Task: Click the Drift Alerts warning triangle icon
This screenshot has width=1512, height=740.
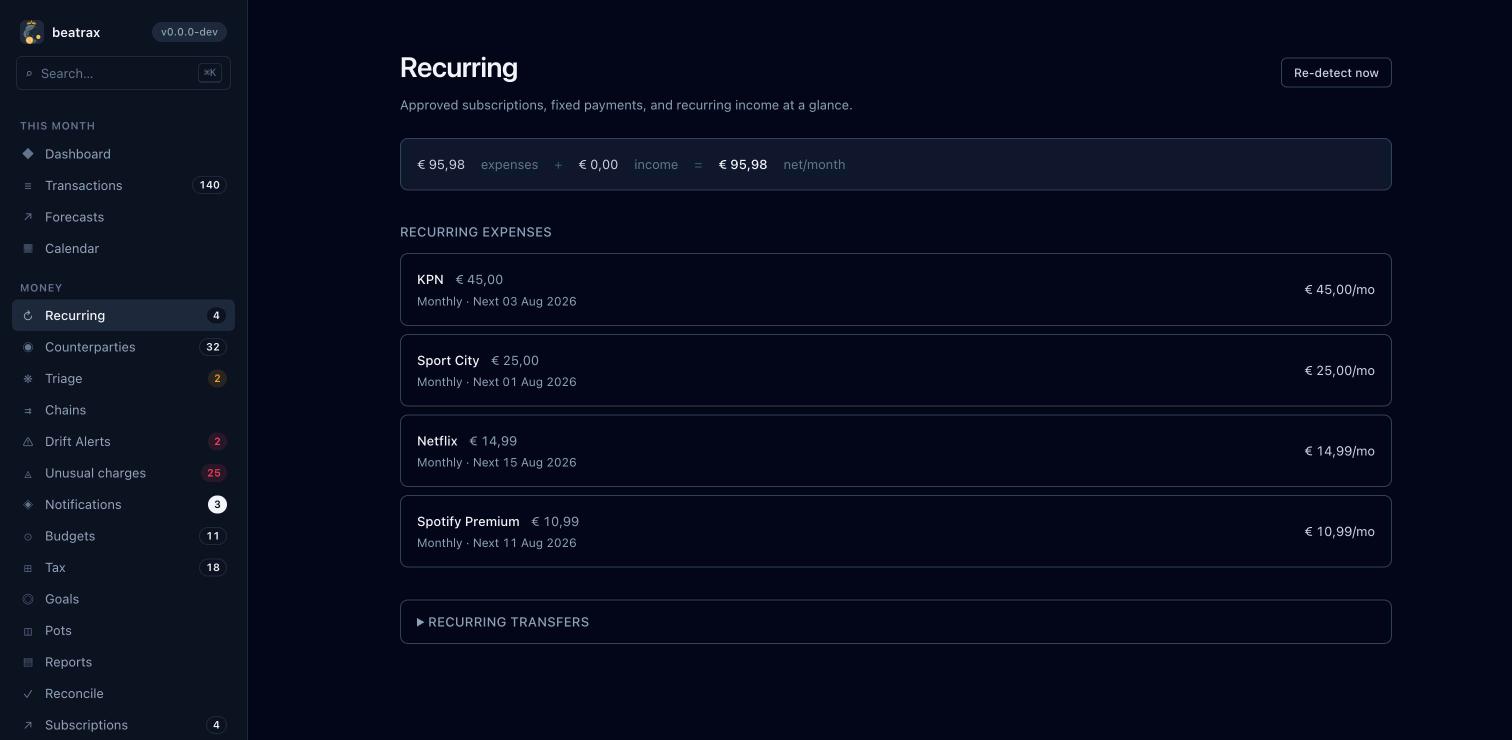Action: [28, 442]
